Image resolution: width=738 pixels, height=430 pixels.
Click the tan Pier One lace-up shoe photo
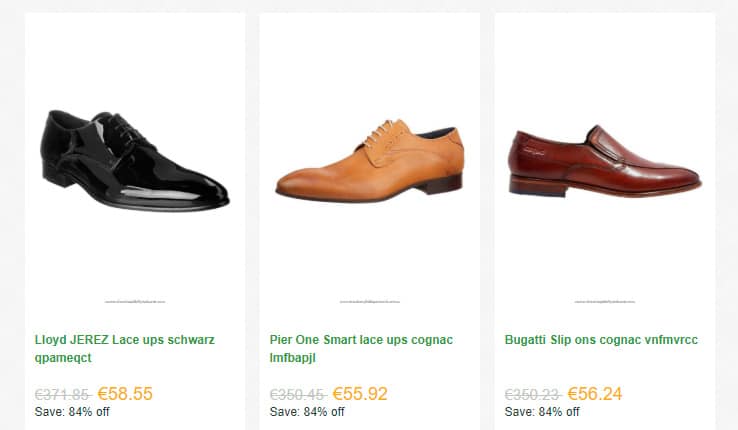point(368,161)
